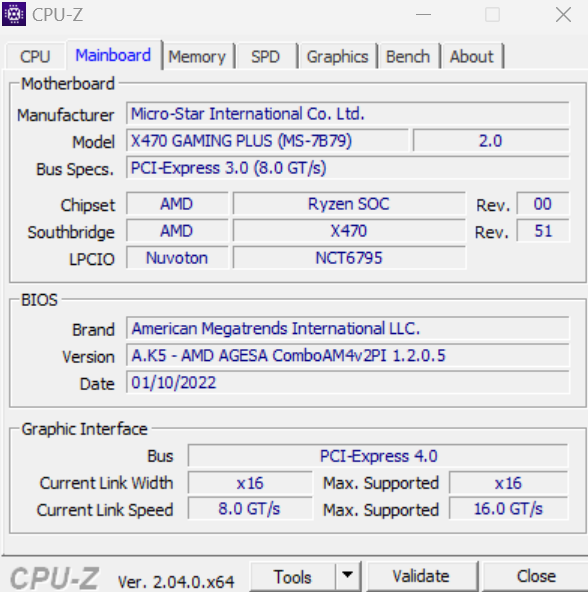Click the Current Link Speed label
The width and height of the screenshot is (588, 592).
pos(105,510)
